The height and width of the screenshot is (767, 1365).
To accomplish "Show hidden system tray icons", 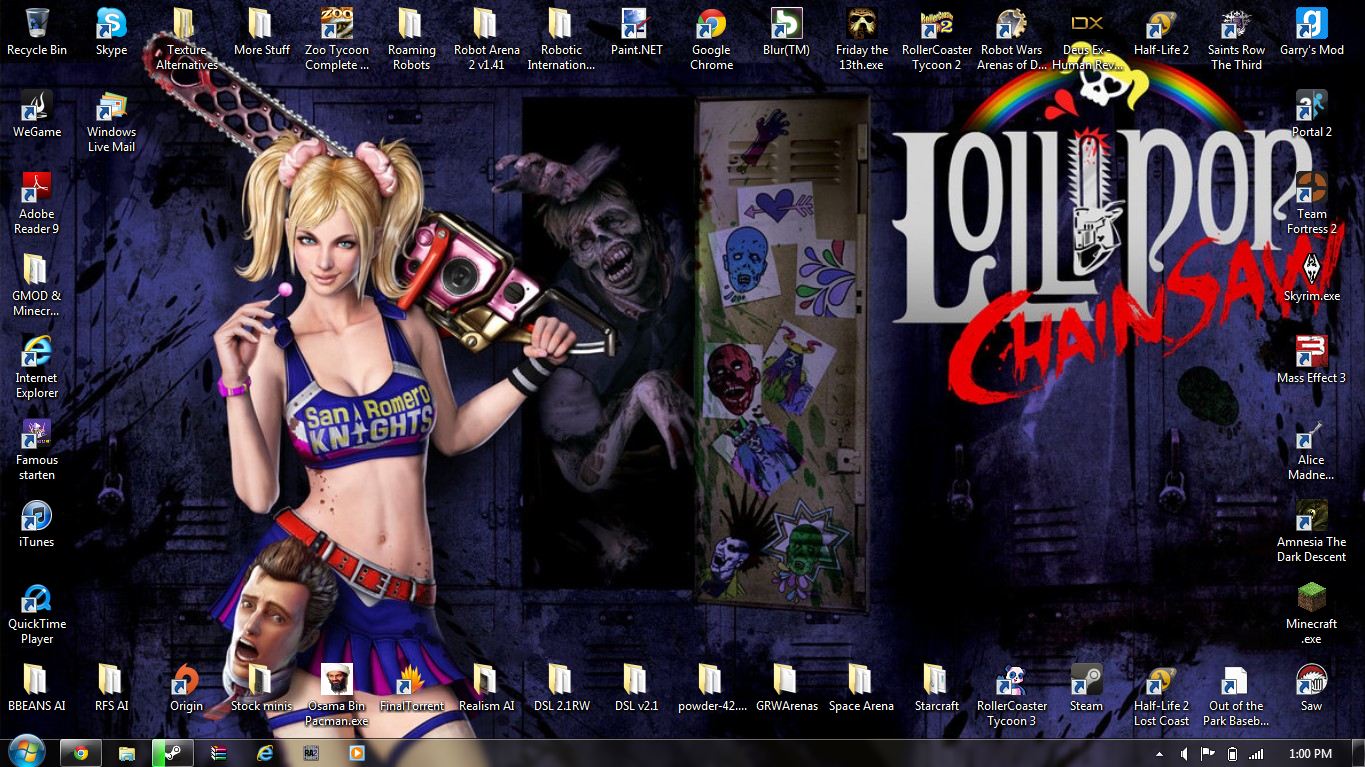I will point(1161,754).
